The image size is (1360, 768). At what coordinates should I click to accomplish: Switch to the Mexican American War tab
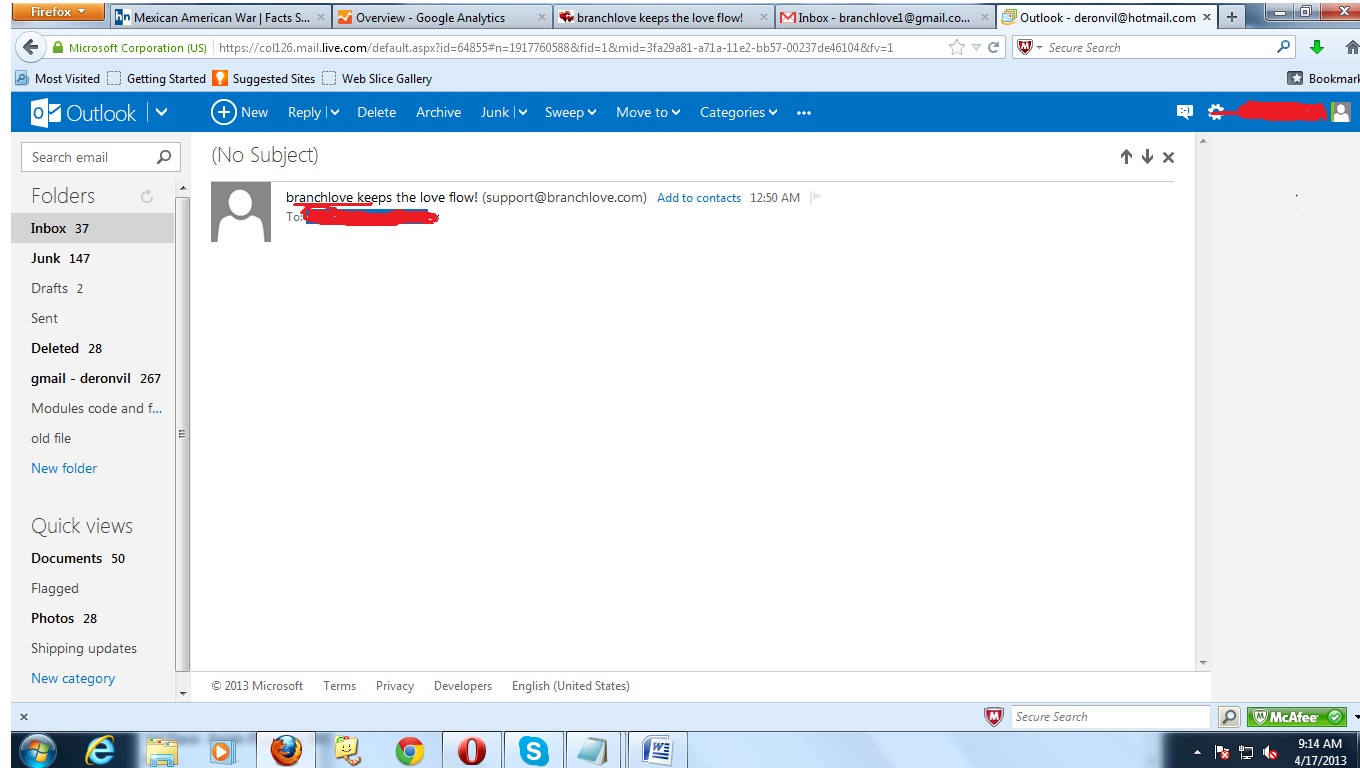click(x=221, y=18)
